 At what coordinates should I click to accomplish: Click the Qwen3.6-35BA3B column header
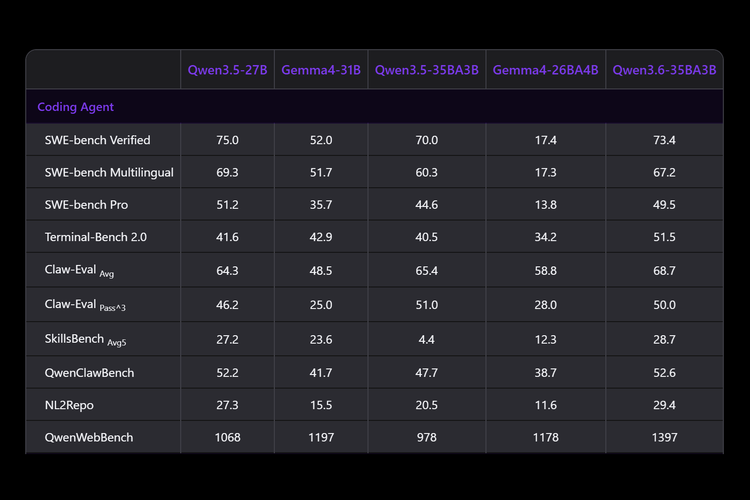tap(664, 70)
